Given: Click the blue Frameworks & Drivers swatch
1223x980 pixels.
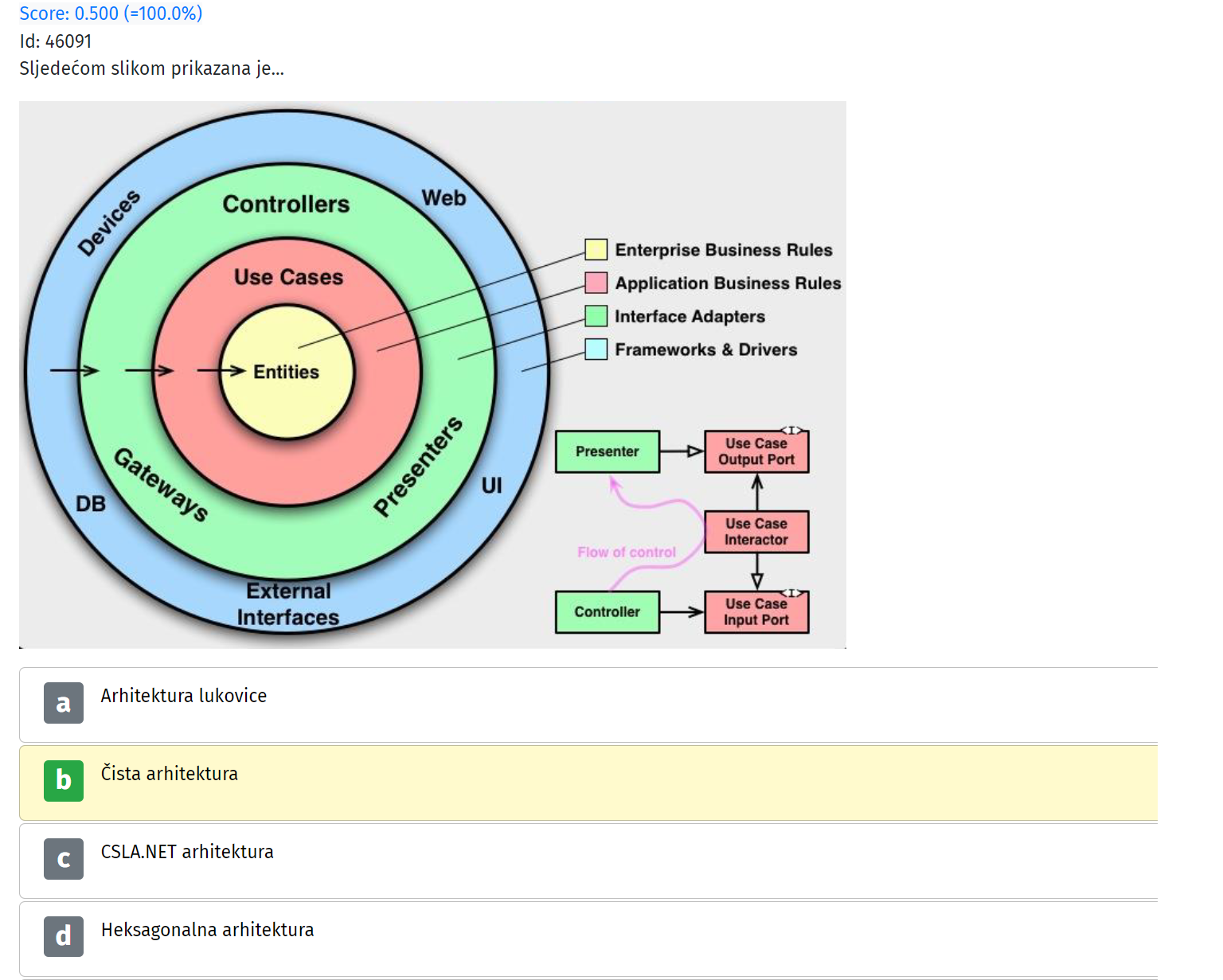Looking at the screenshot, I should click(x=596, y=349).
